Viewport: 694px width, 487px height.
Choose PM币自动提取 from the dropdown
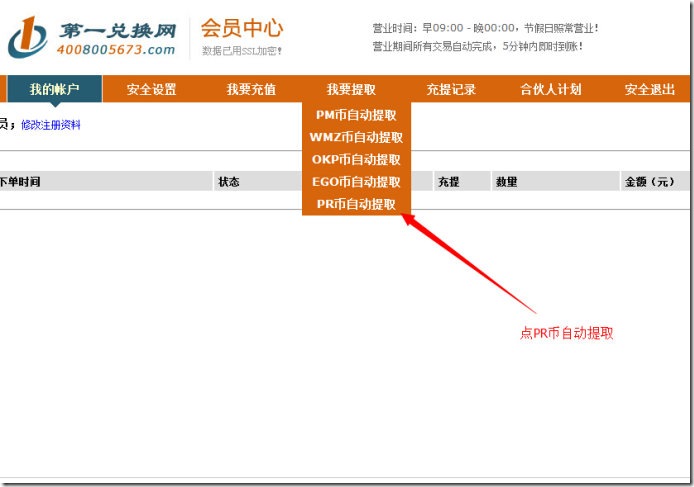(x=356, y=115)
